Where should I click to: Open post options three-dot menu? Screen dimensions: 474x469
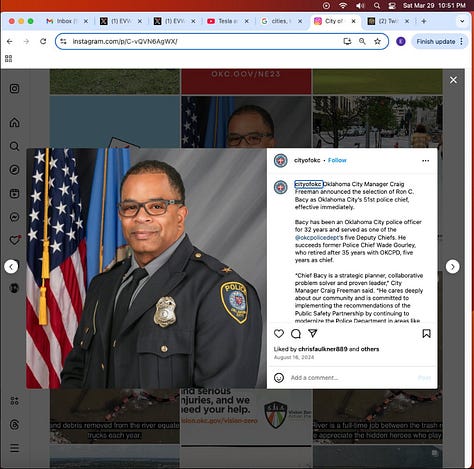(426, 161)
